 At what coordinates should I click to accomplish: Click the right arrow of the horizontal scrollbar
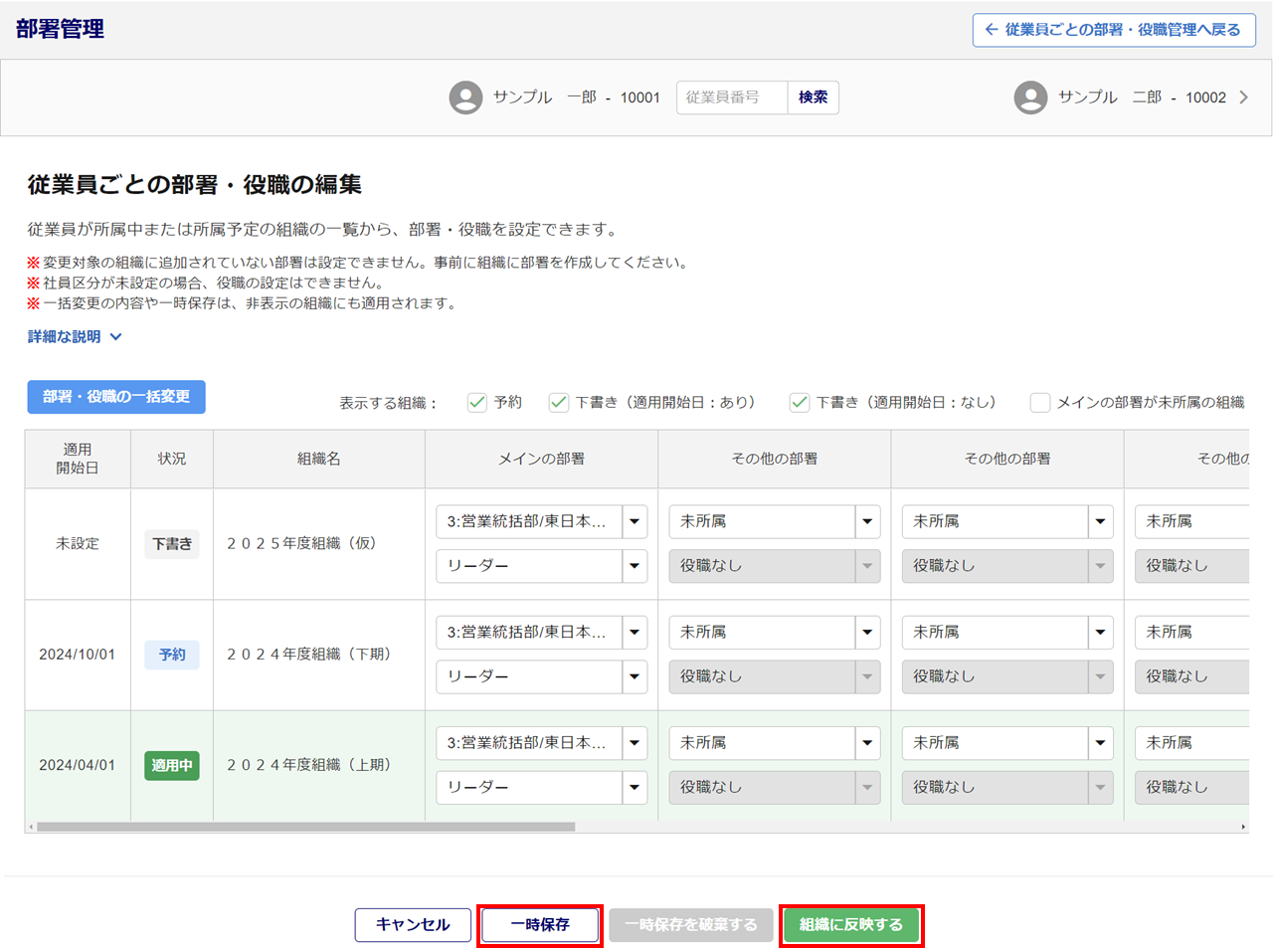click(1242, 827)
